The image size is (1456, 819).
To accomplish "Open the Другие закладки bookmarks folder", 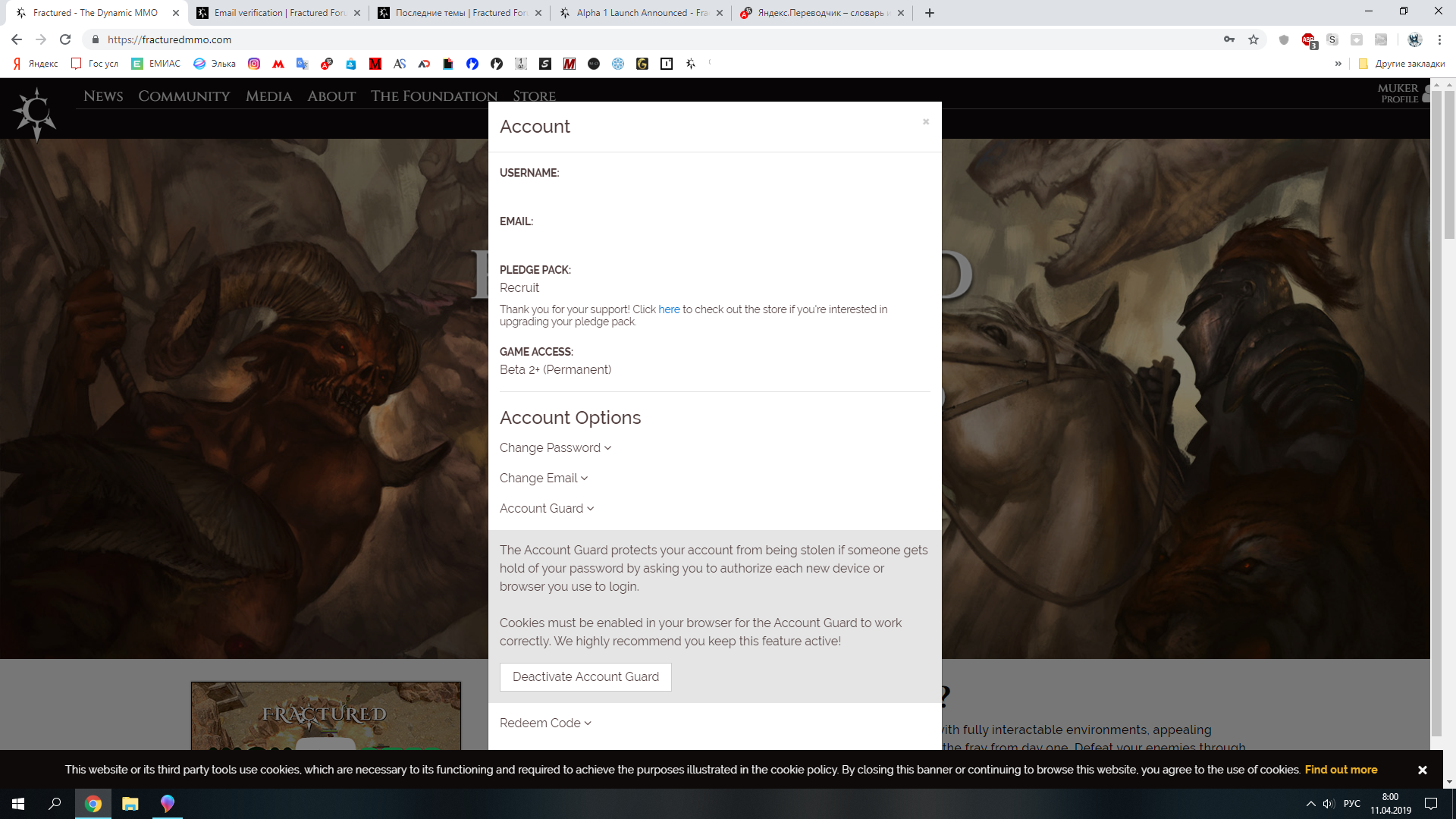I will tap(1401, 64).
